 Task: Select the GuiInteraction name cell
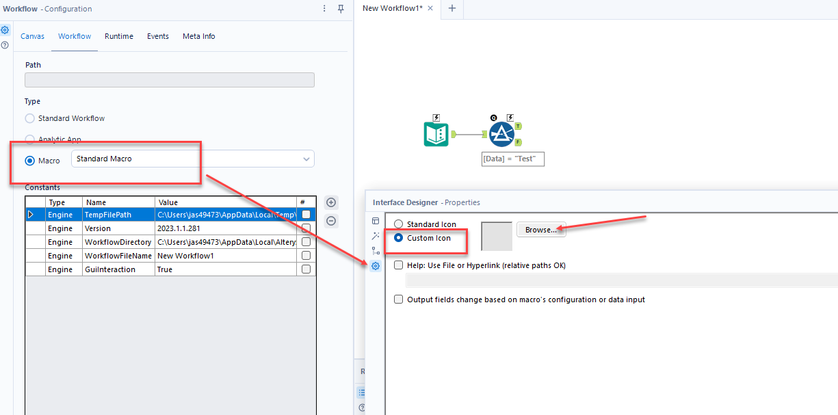119,270
